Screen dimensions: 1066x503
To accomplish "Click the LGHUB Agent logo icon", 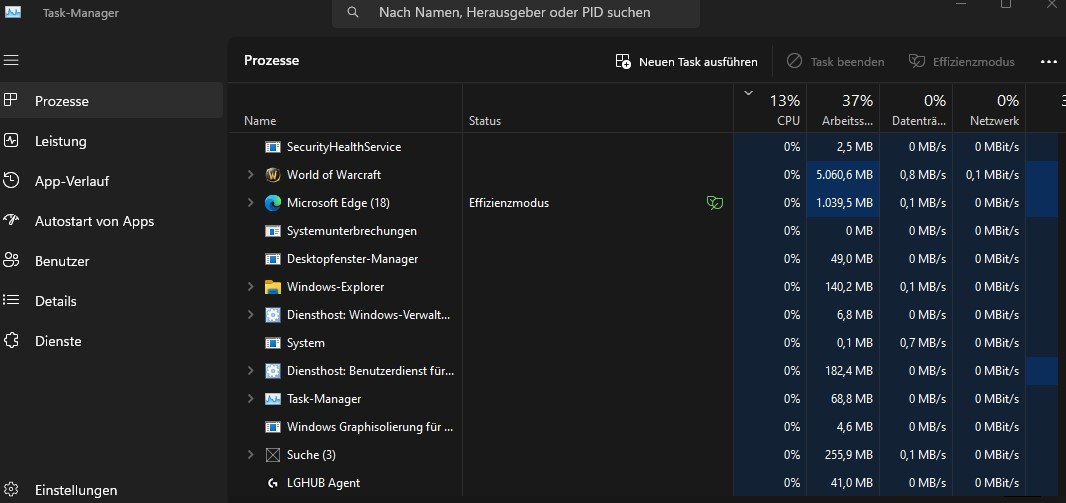I will [273, 483].
